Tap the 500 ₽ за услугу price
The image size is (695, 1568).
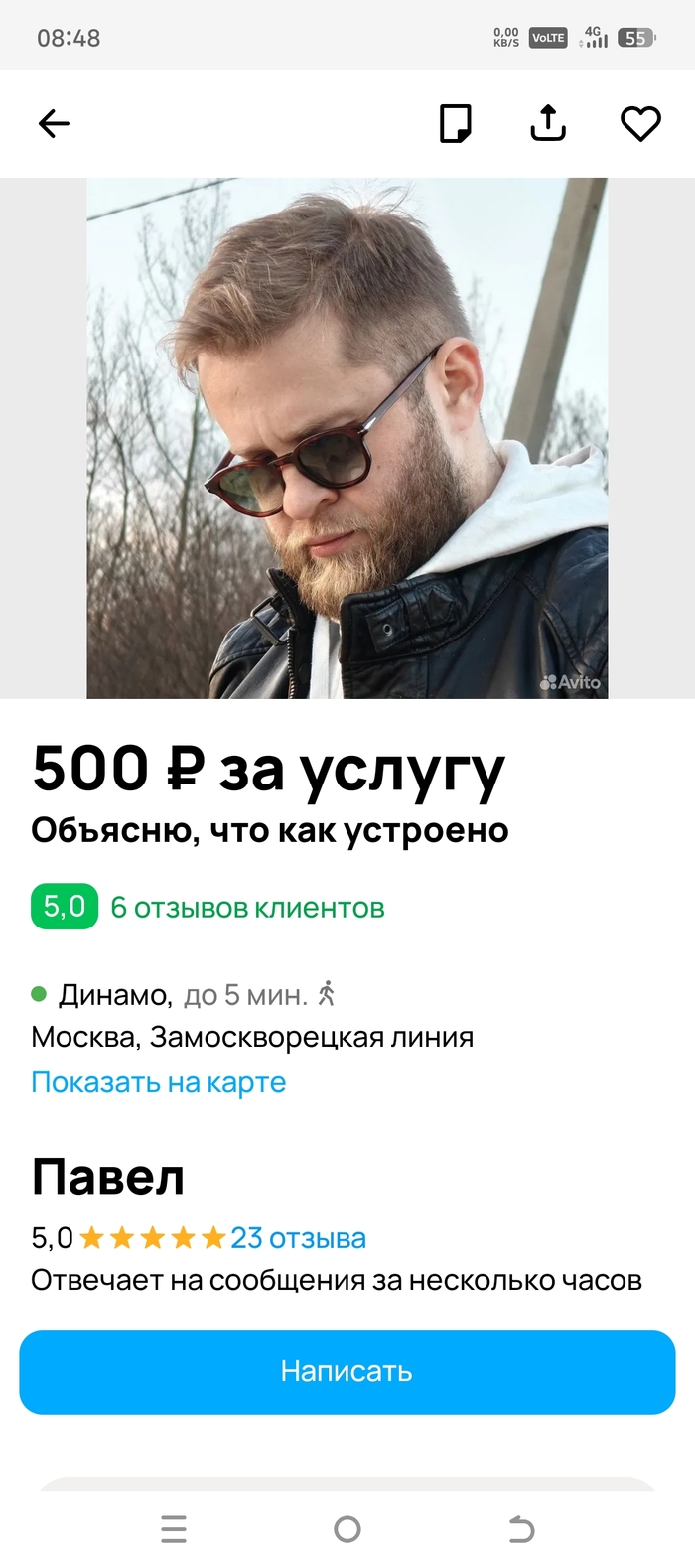[269, 771]
